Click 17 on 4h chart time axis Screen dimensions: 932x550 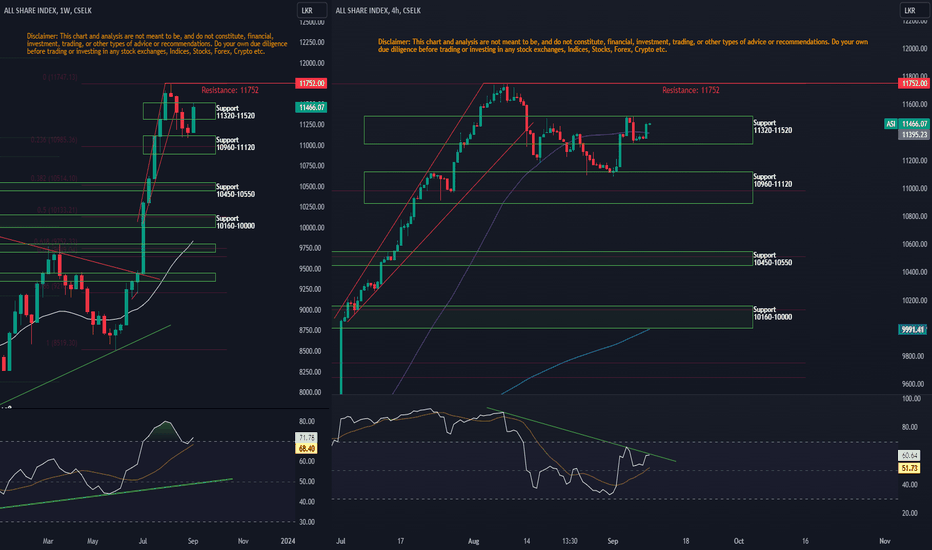401,541
